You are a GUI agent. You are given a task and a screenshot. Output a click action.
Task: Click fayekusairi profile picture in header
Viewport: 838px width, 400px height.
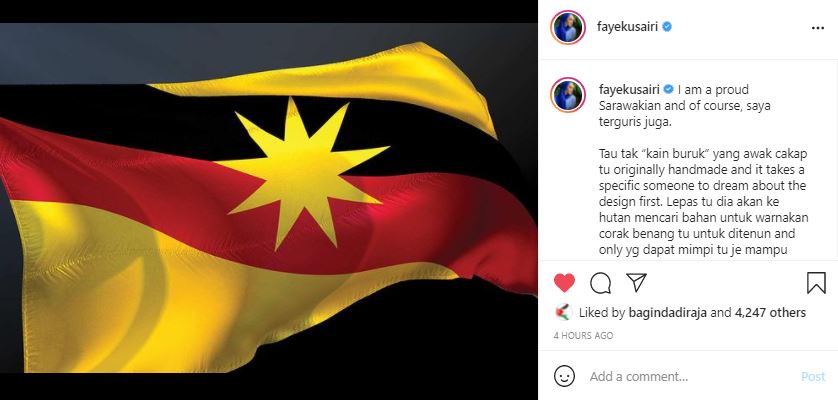click(x=568, y=27)
